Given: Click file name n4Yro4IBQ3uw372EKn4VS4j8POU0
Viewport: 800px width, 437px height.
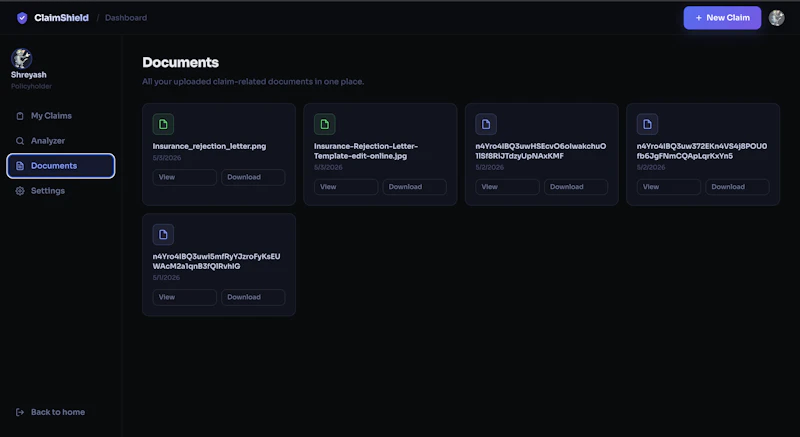Looking at the screenshot, I should click(702, 151).
